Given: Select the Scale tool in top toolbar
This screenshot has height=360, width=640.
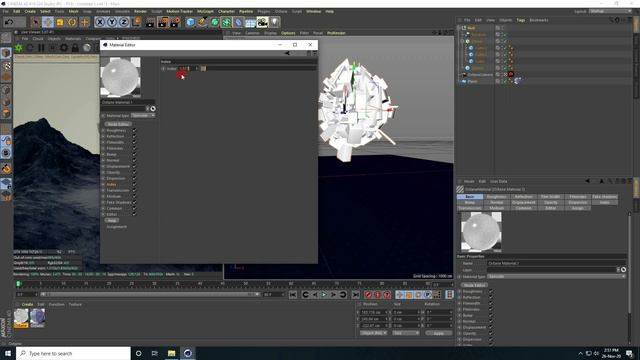Looking at the screenshot, I should [x=60, y=22].
